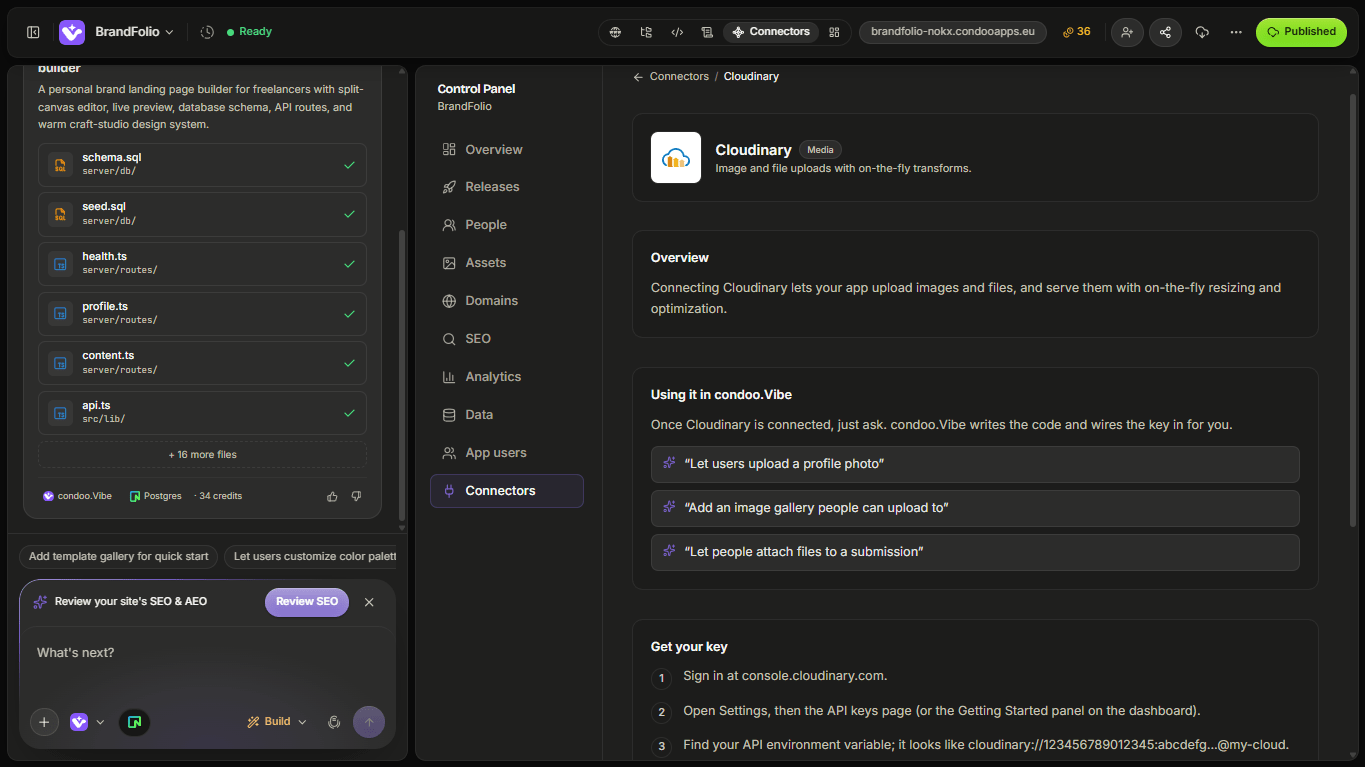1365x767 pixels.
Task: Select the 'Let users upload a profile photo' prompt
Action: [x=975, y=464]
